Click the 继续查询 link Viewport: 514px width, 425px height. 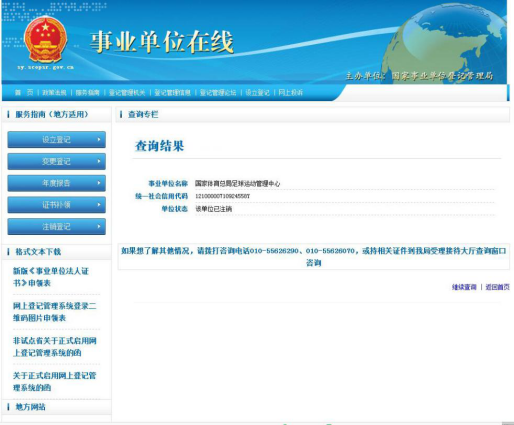[x=464, y=287]
